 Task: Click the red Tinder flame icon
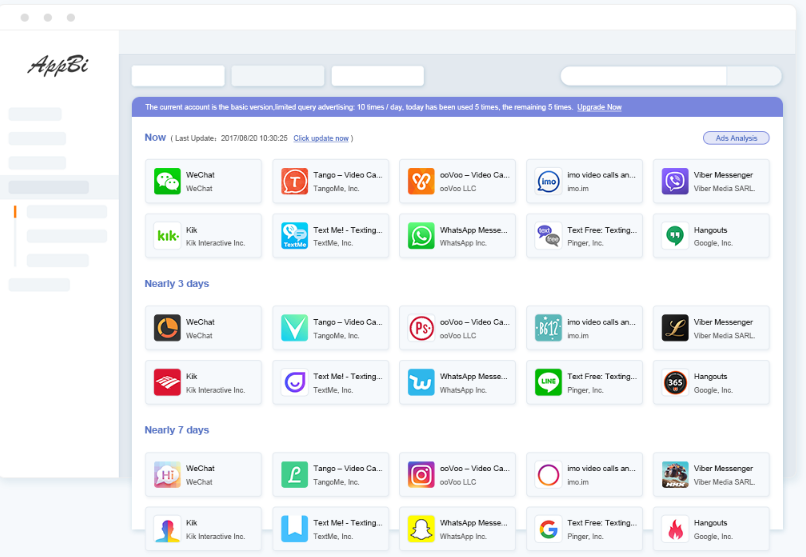coord(675,529)
